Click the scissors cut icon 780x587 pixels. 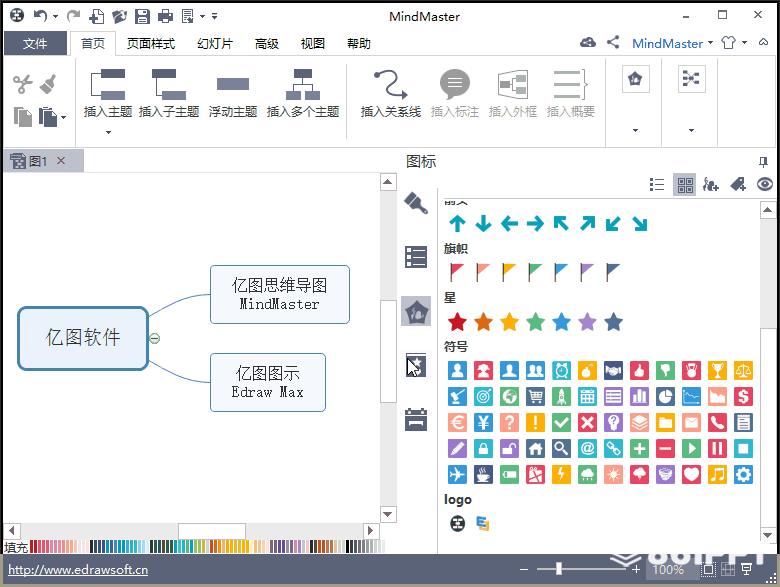22,84
